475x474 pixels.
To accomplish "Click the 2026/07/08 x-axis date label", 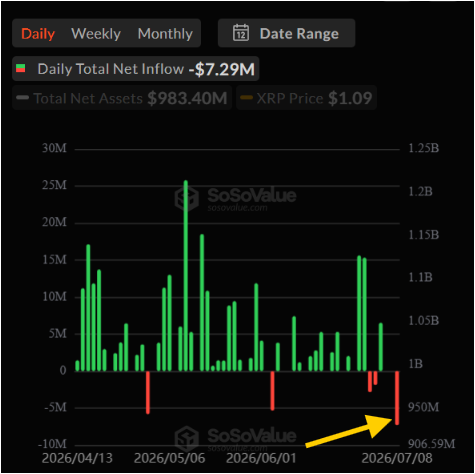I will coord(397,458).
